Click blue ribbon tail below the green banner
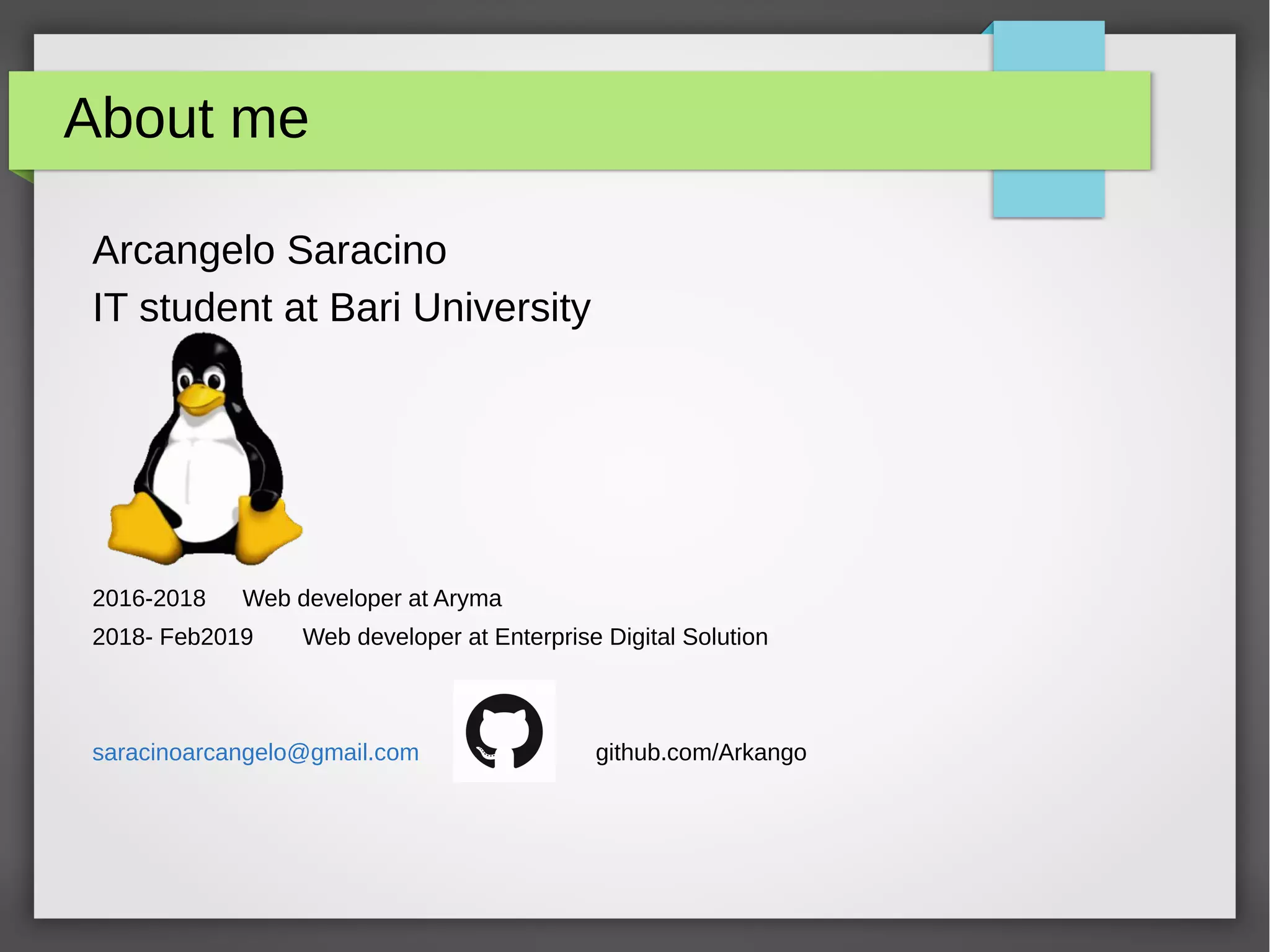This screenshot has width=1270, height=952. tap(1048, 194)
